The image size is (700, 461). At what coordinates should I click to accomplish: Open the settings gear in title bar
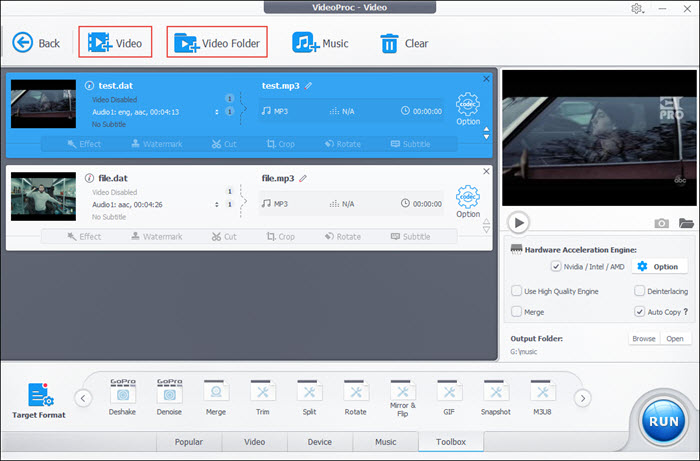[x=637, y=8]
